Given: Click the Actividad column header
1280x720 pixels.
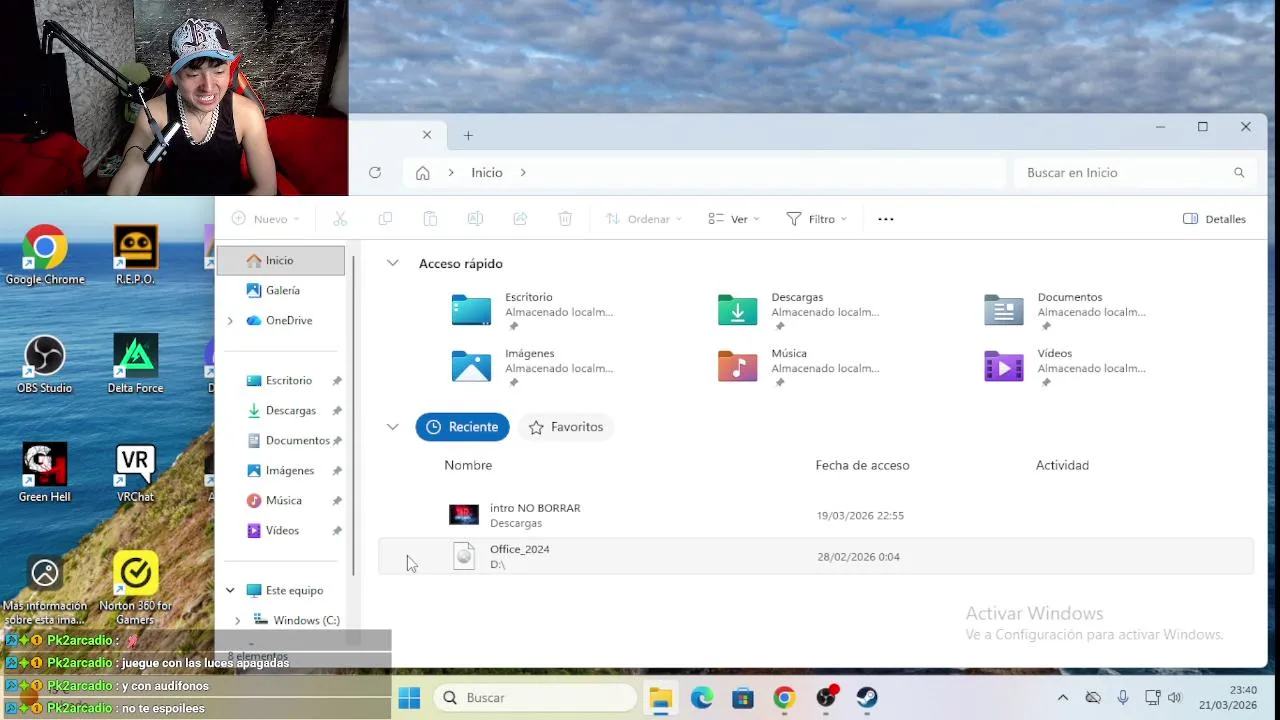Looking at the screenshot, I should pos(1062,465).
